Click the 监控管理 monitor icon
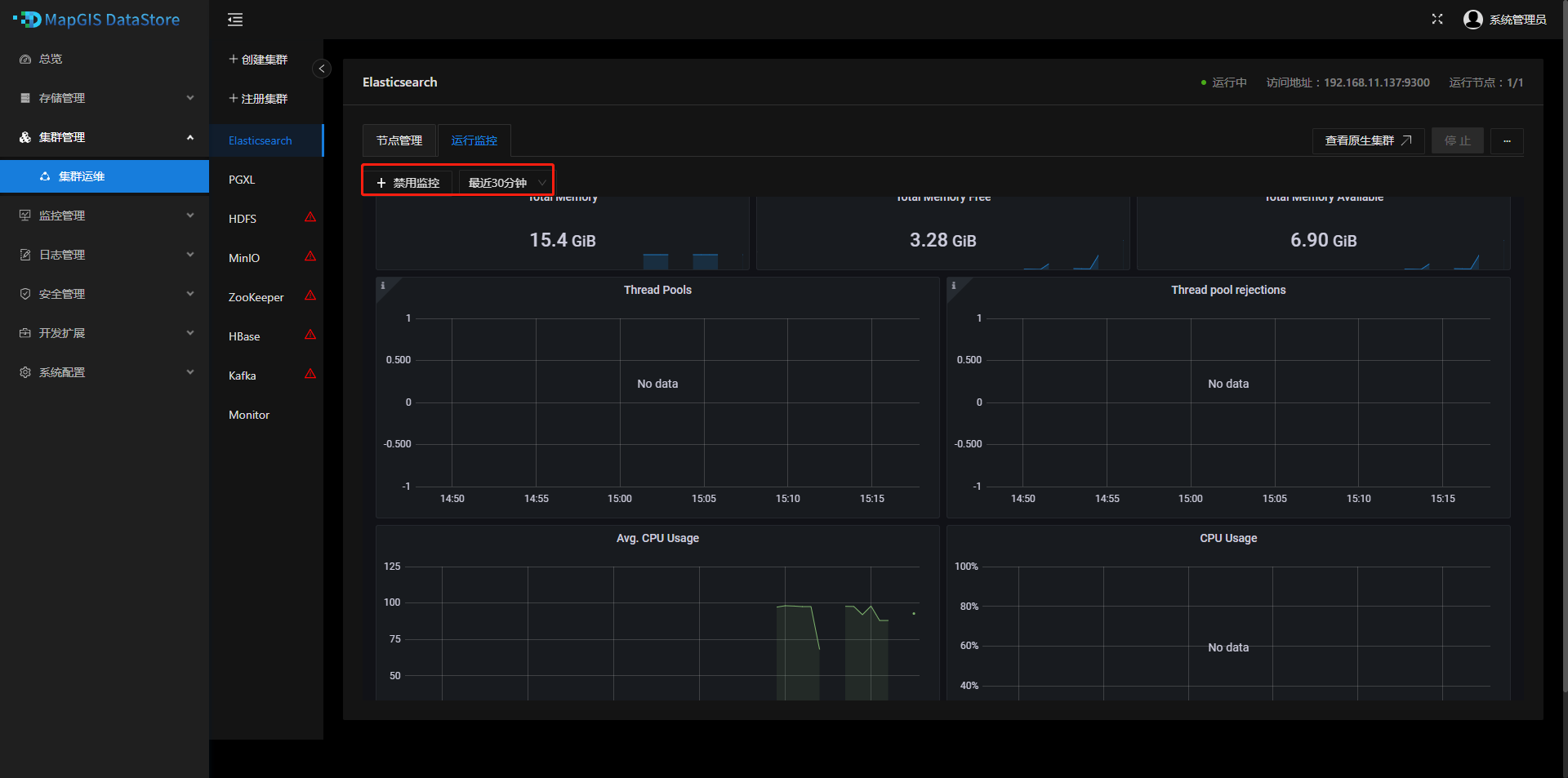 pos(25,216)
